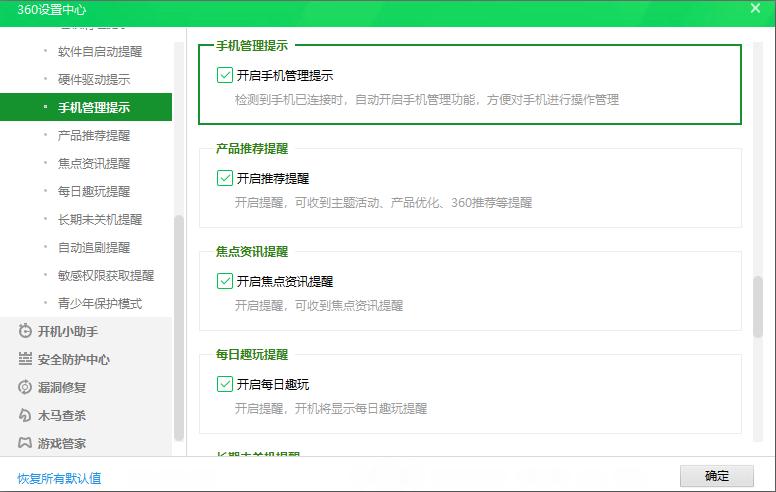Screen dimensions: 776x492
Task: Open 敏感权限获取提醒 sidebar entry
Action: [106, 275]
